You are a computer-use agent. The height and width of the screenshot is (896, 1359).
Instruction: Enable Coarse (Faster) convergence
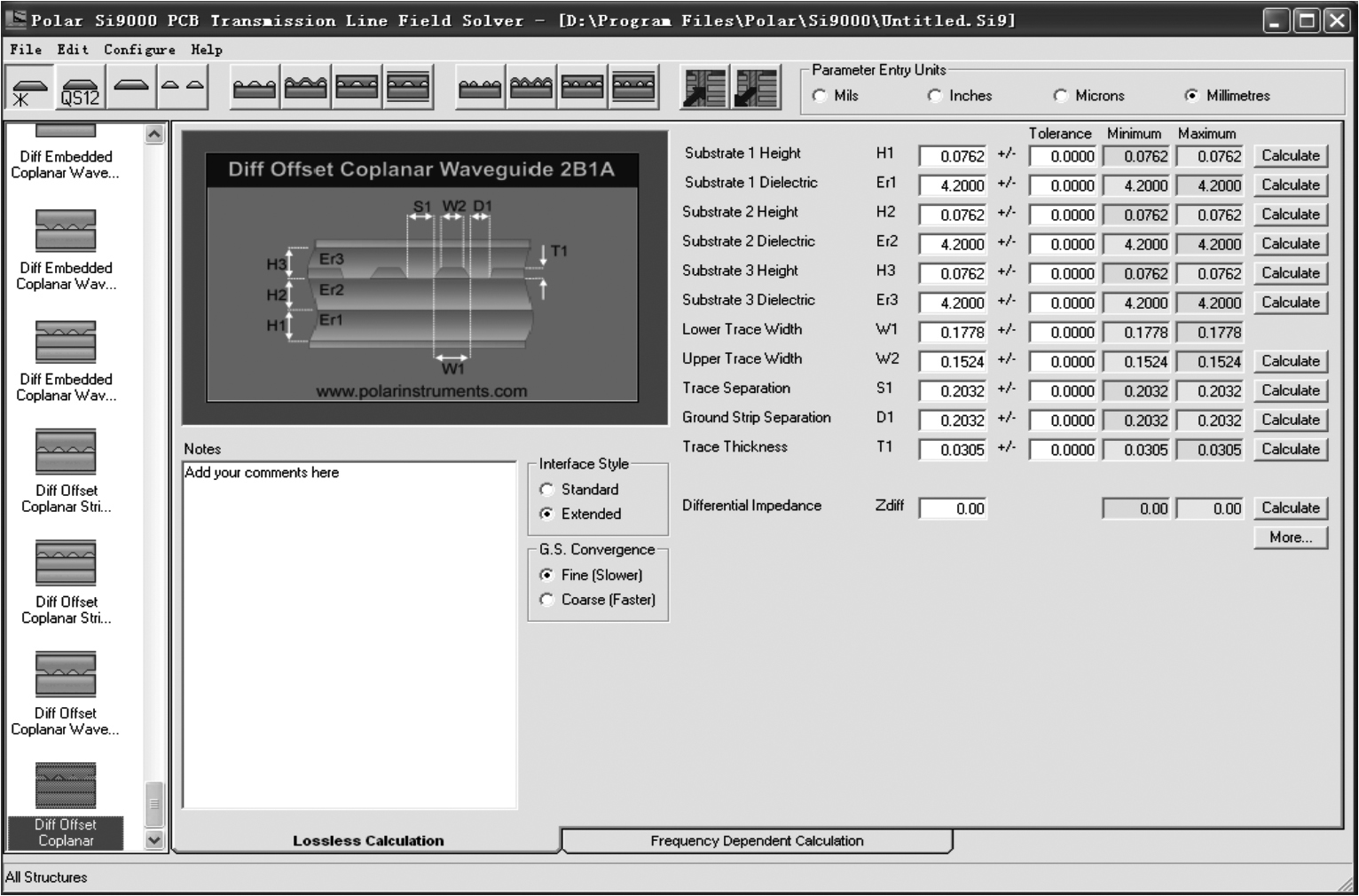tap(547, 600)
